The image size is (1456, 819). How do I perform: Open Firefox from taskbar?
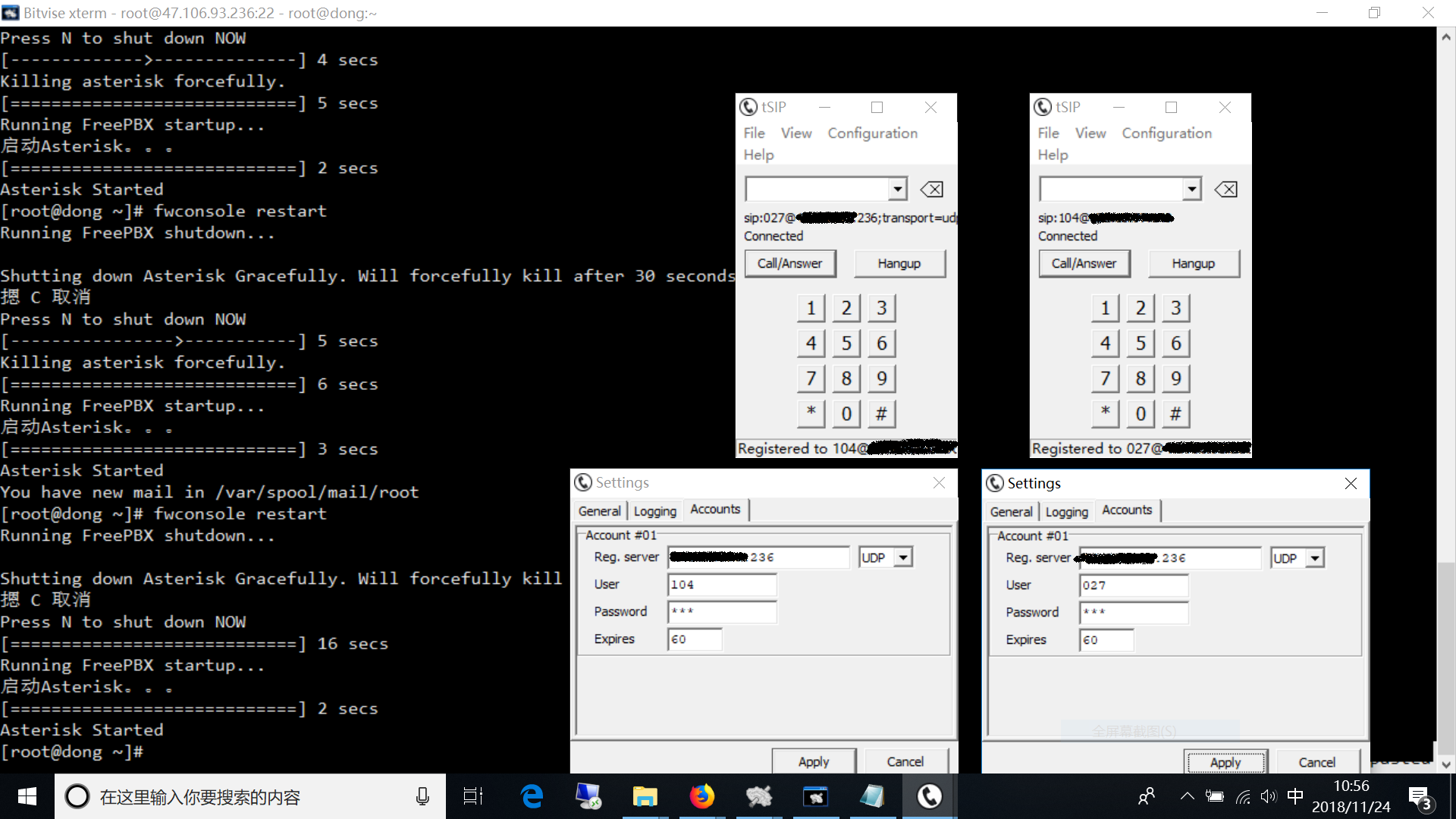click(702, 796)
